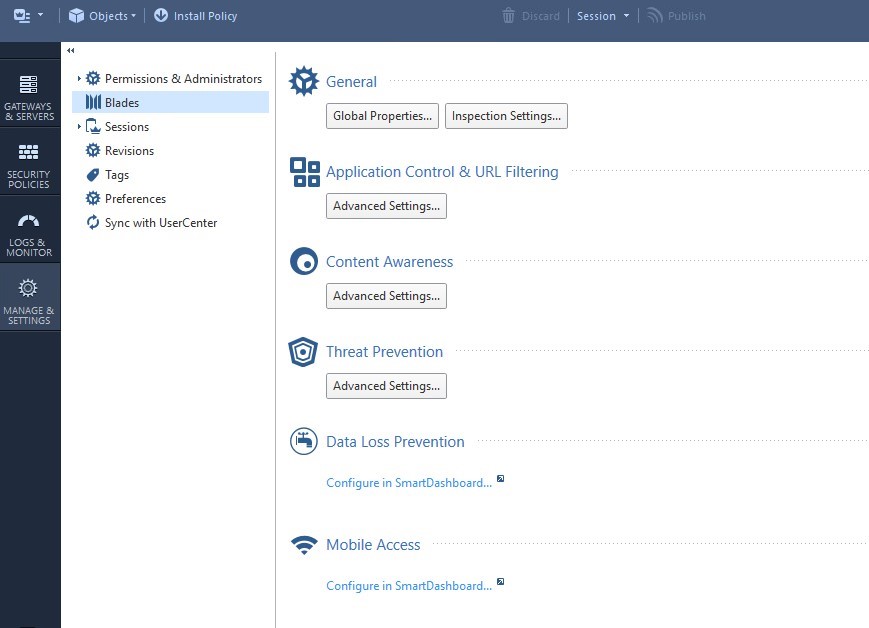
Task: Open Threat Prevention Advanced Settings
Action: tap(386, 386)
